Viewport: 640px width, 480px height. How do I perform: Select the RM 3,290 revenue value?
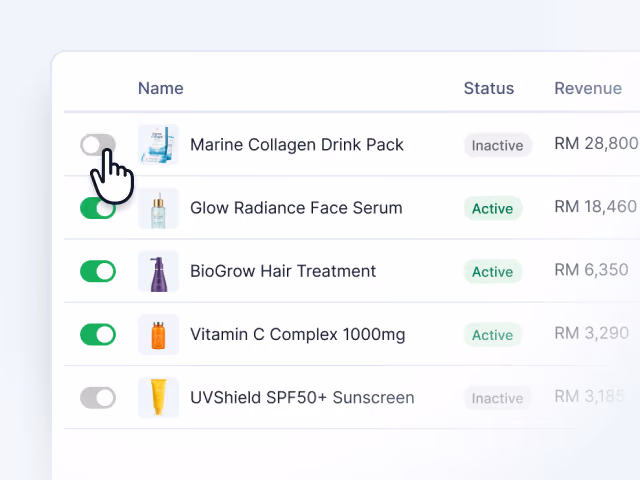[x=592, y=333]
